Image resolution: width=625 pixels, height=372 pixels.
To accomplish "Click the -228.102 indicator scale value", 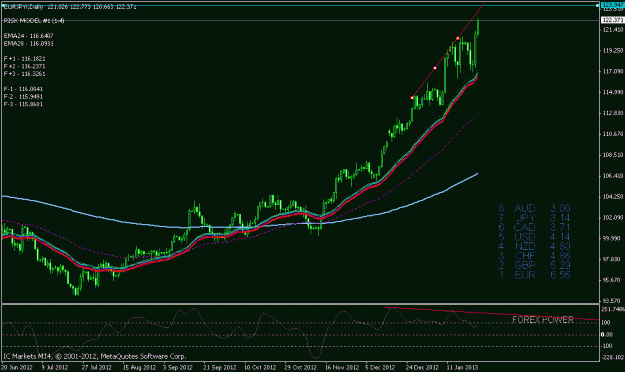I will click(613, 357).
